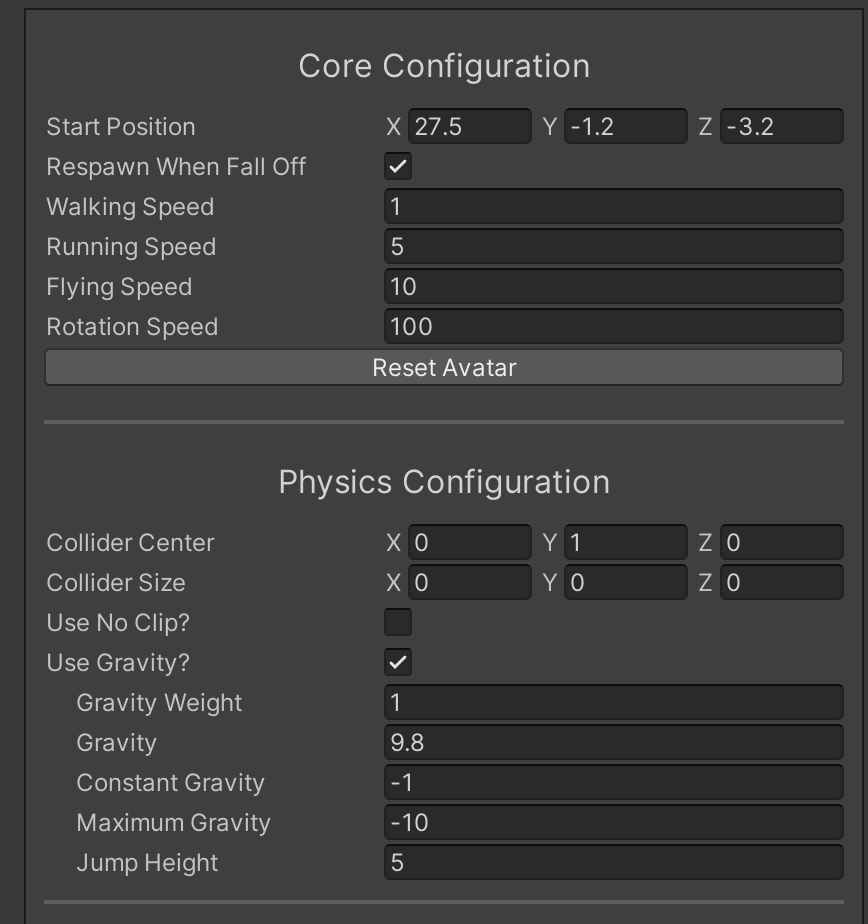Click the Collider Size X field
Screen dimensions: 868x924
point(469,583)
